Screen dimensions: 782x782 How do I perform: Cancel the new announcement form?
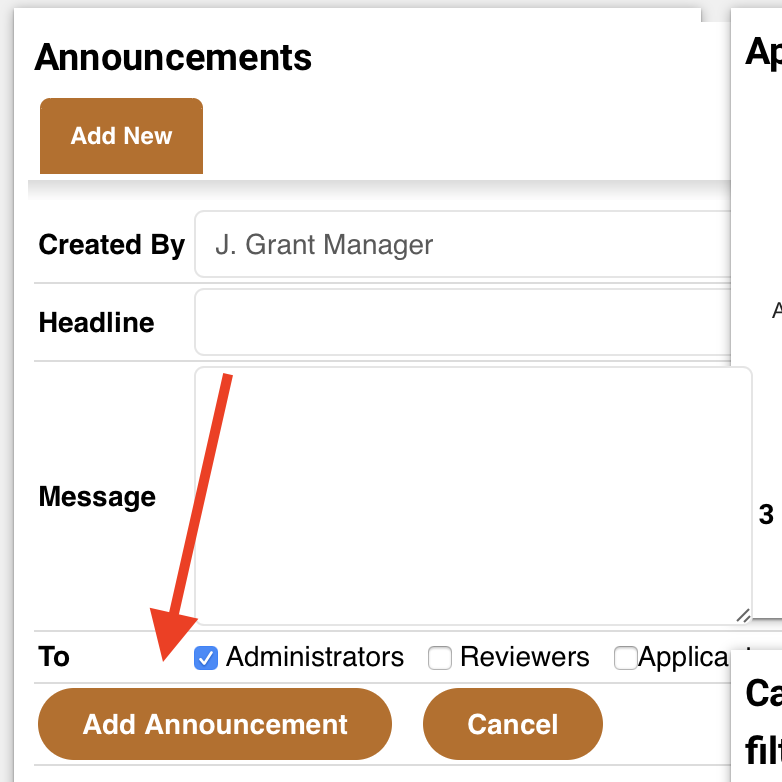pos(513,724)
